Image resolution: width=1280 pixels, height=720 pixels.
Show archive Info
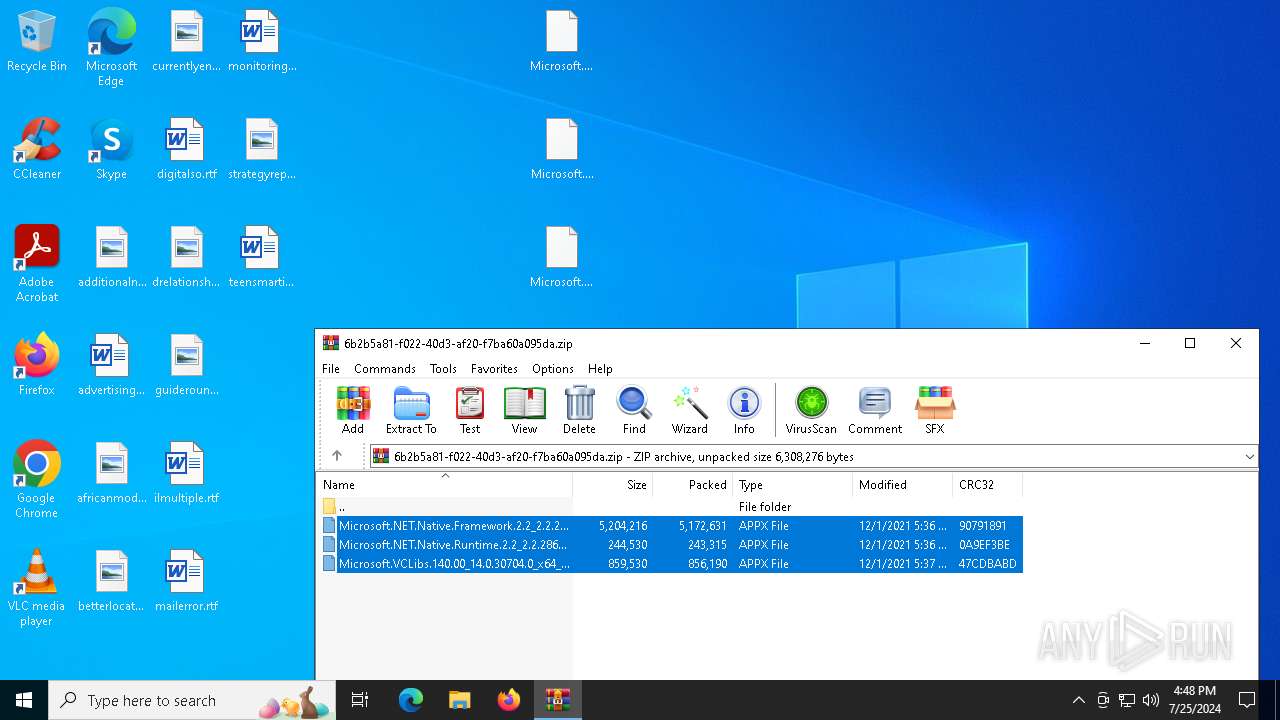click(744, 410)
